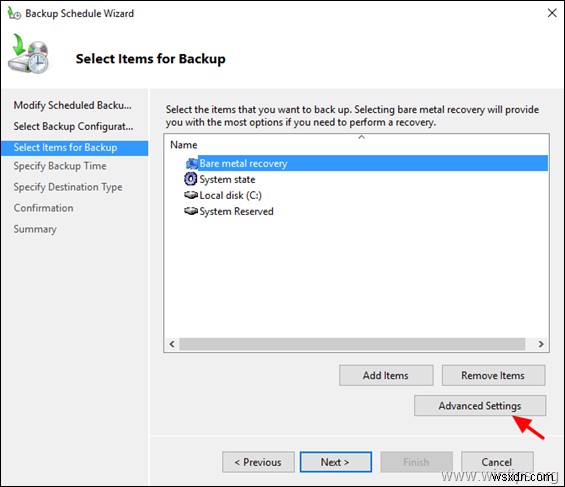Viewport: 565px width, 487px height.
Task: Open Advanced Settings
Action: (x=480, y=406)
